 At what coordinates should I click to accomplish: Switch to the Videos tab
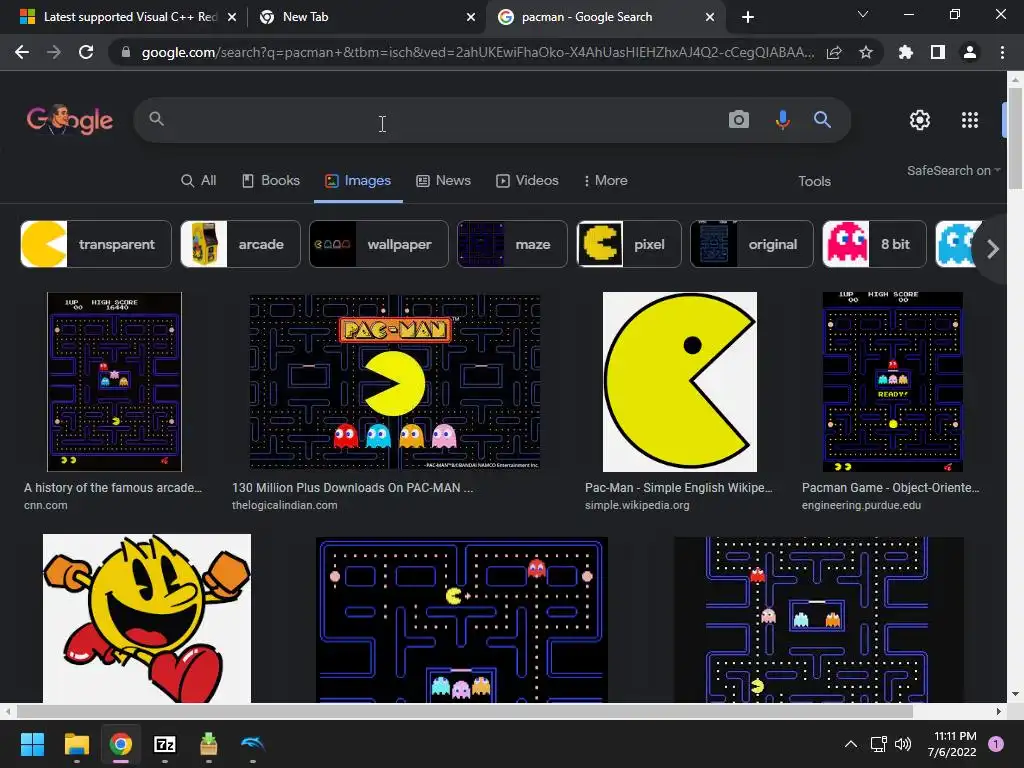(x=527, y=181)
